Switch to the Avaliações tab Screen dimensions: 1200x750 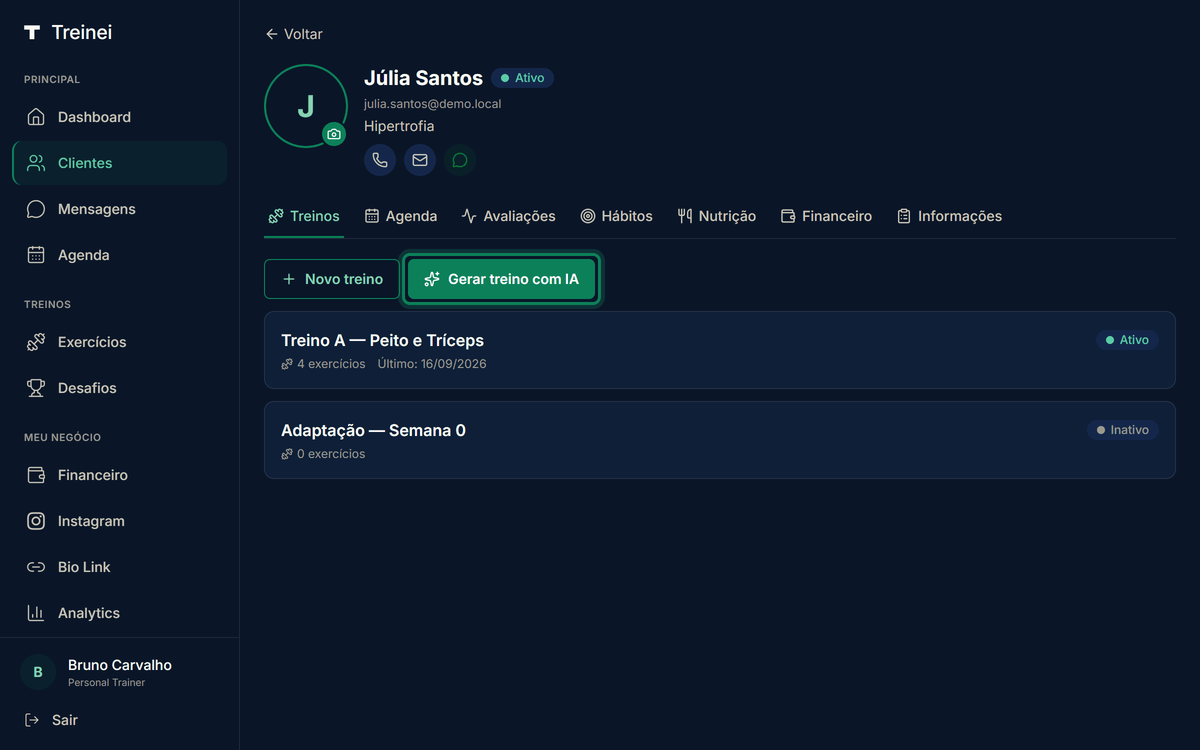(x=508, y=216)
